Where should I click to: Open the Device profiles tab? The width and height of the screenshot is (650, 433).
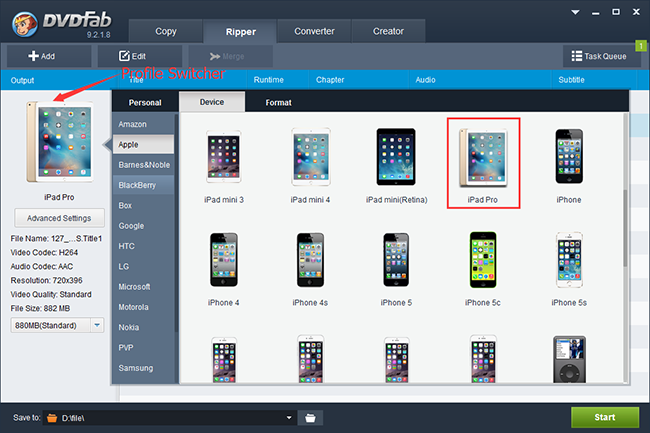pyautogui.click(x=212, y=102)
